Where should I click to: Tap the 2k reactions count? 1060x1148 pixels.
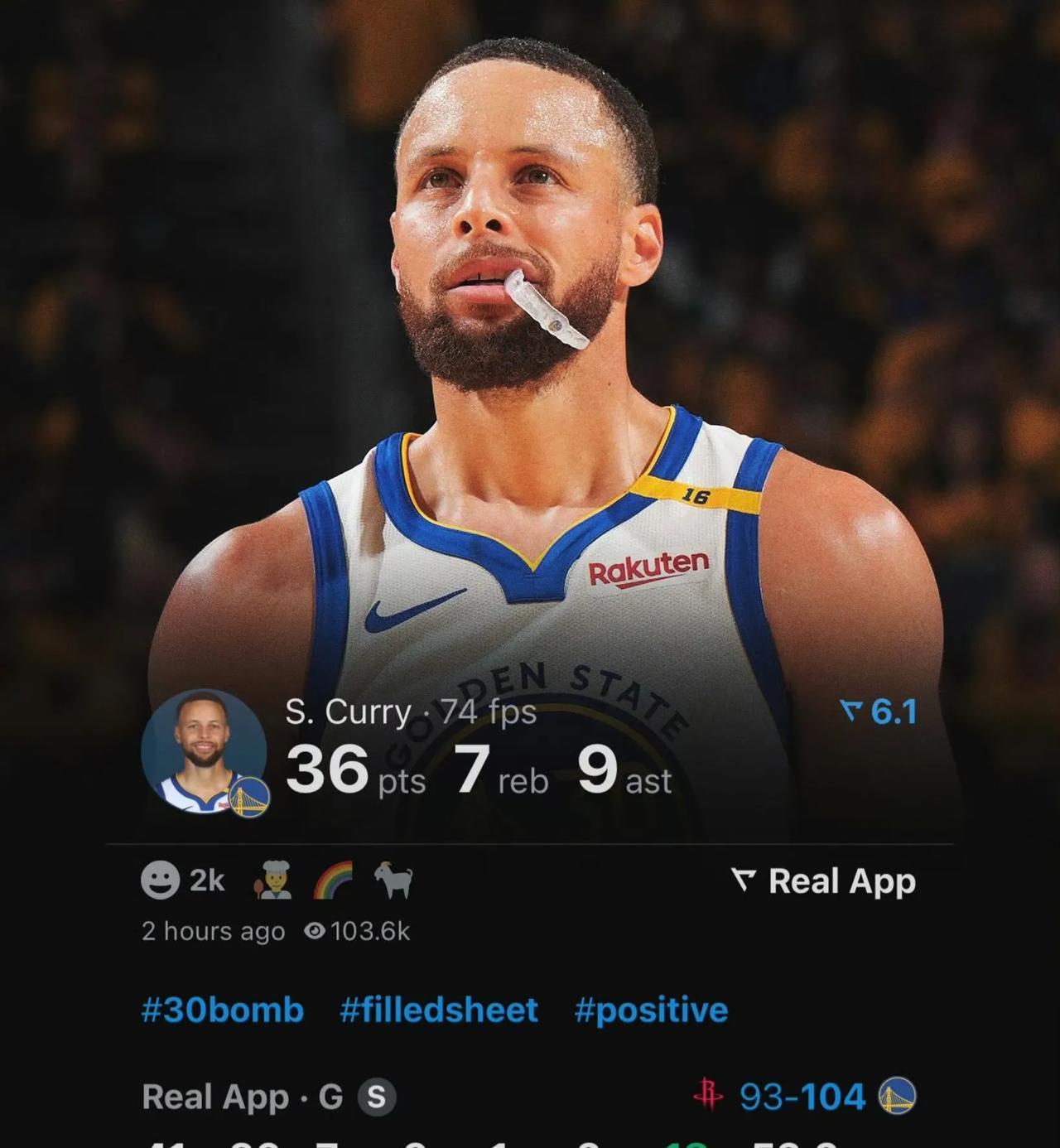coord(207,880)
